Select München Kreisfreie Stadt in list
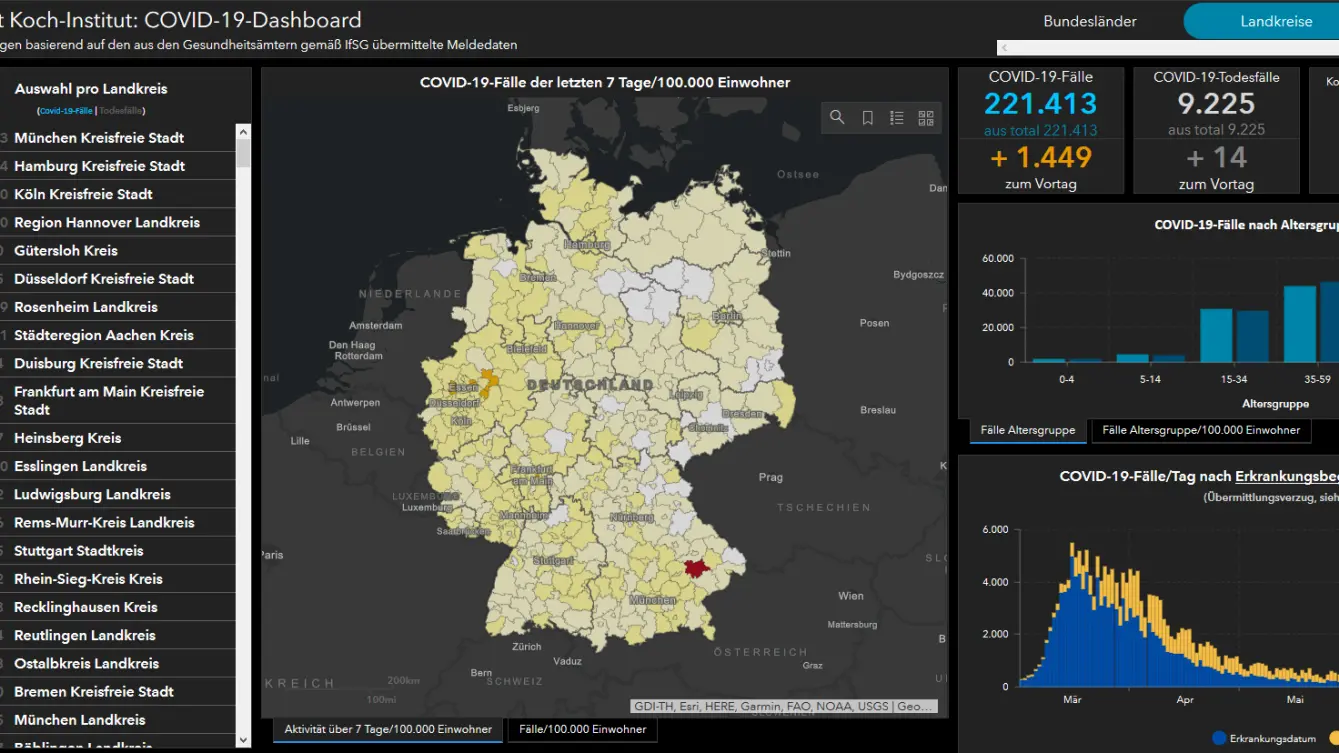 pyautogui.click(x=99, y=138)
